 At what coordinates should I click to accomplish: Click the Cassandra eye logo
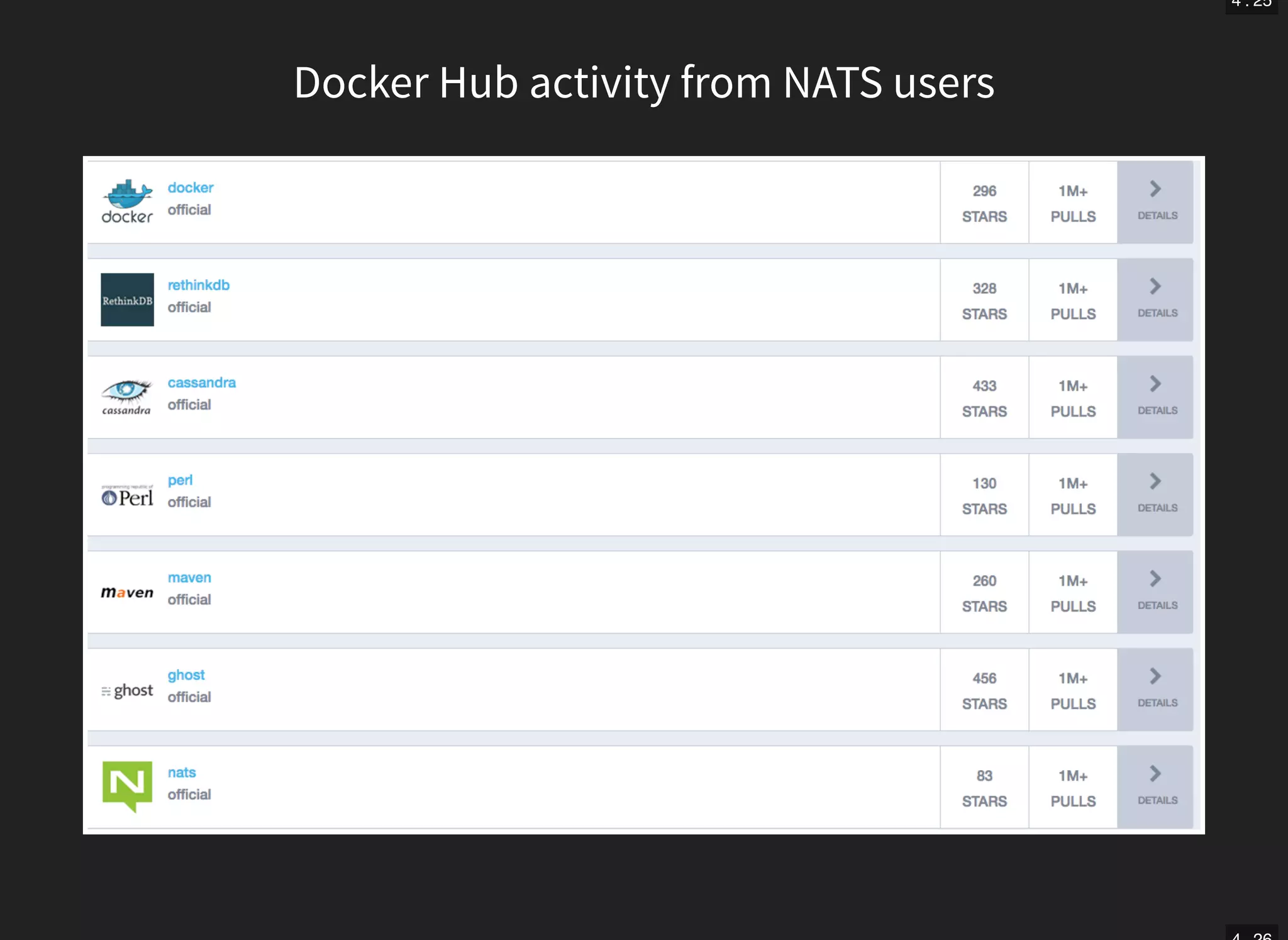(x=127, y=397)
